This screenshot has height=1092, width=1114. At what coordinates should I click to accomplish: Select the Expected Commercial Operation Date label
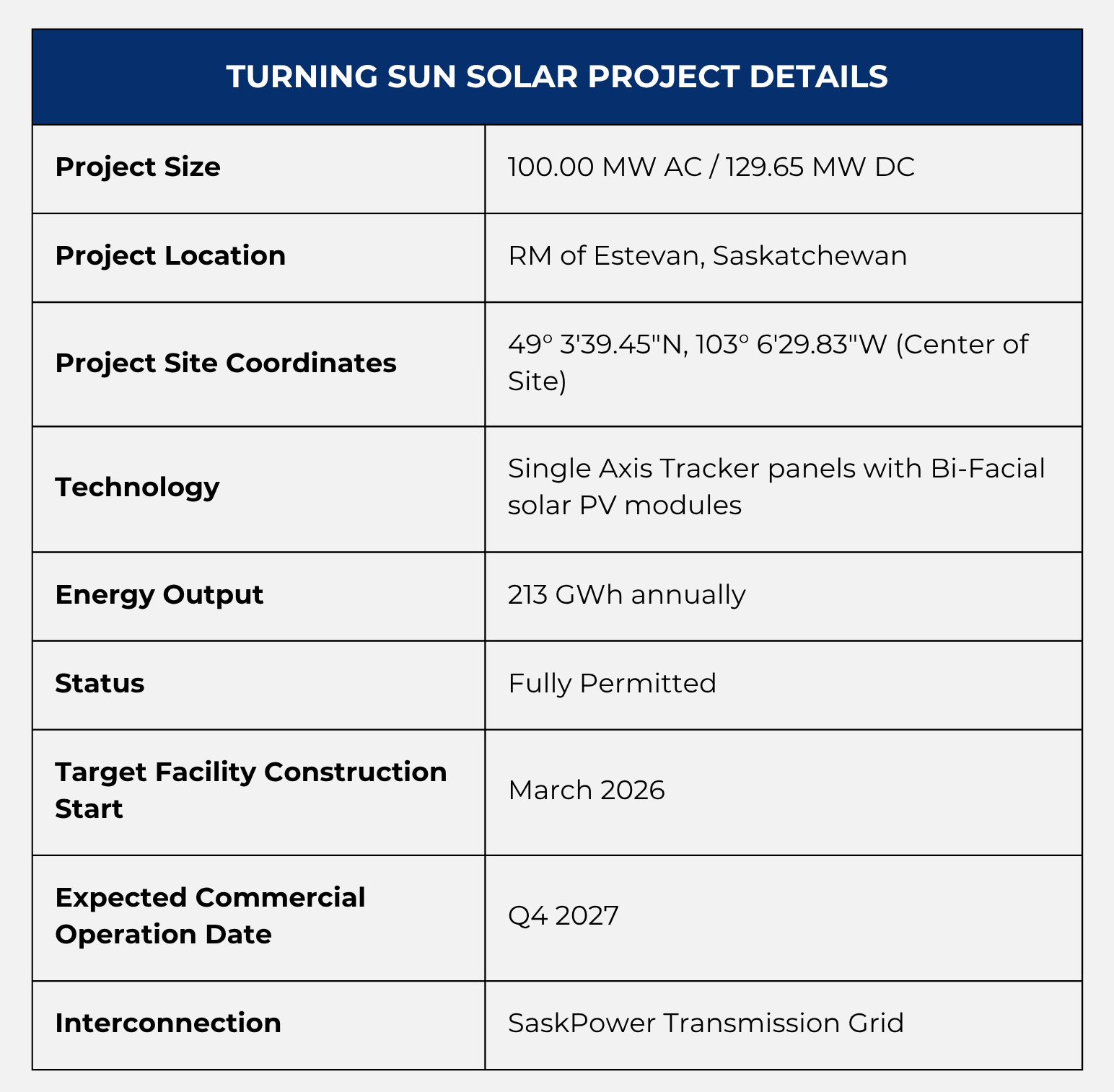210,916
